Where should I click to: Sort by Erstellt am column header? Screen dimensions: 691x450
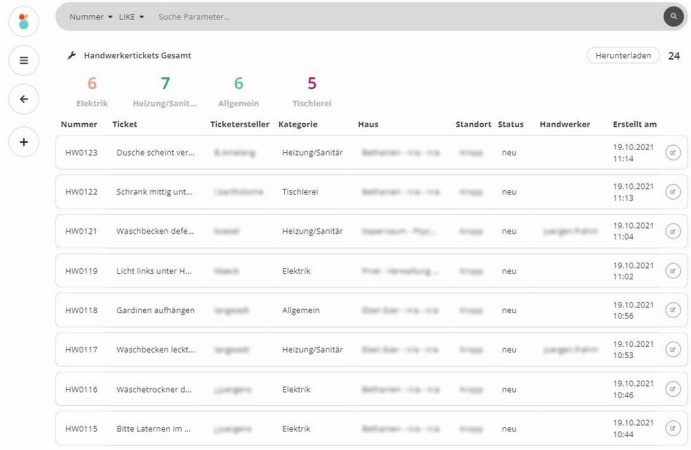pos(634,124)
